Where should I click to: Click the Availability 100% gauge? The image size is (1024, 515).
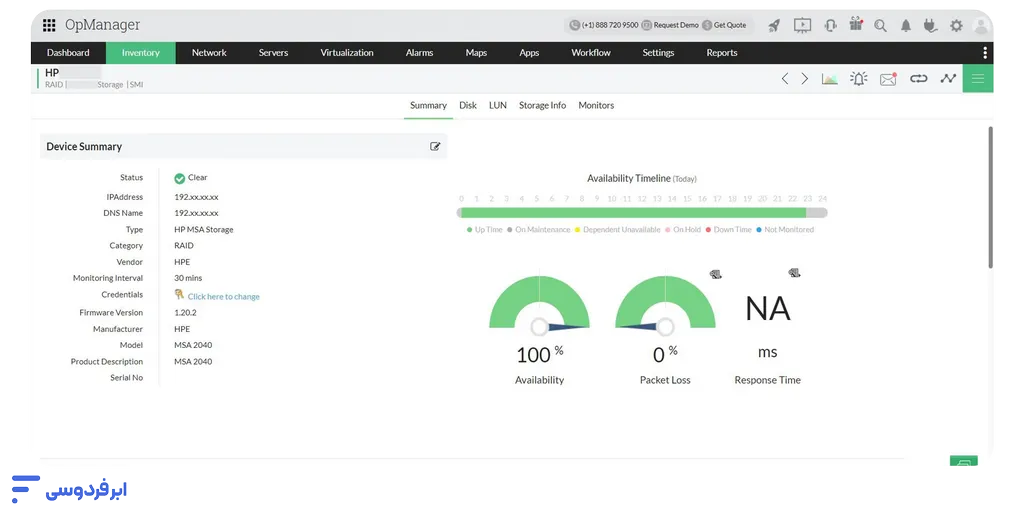pyautogui.click(x=539, y=304)
